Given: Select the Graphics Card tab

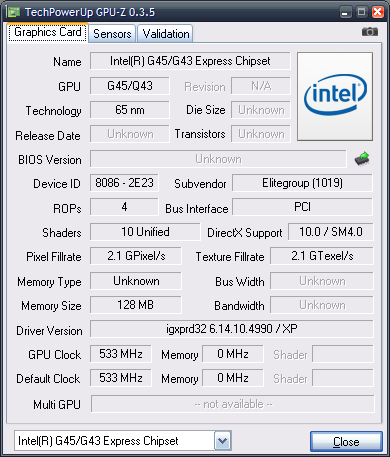Looking at the screenshot, I should point(48,32).
